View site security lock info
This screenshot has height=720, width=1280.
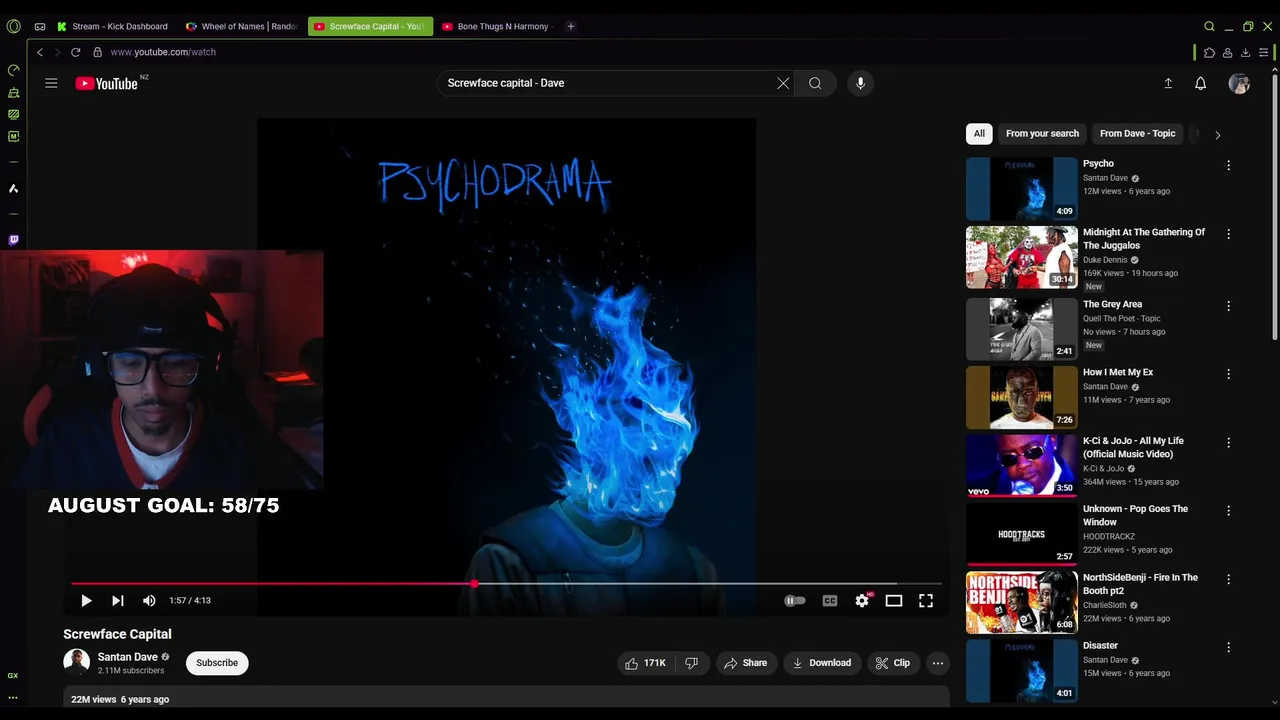coord(97,52)
